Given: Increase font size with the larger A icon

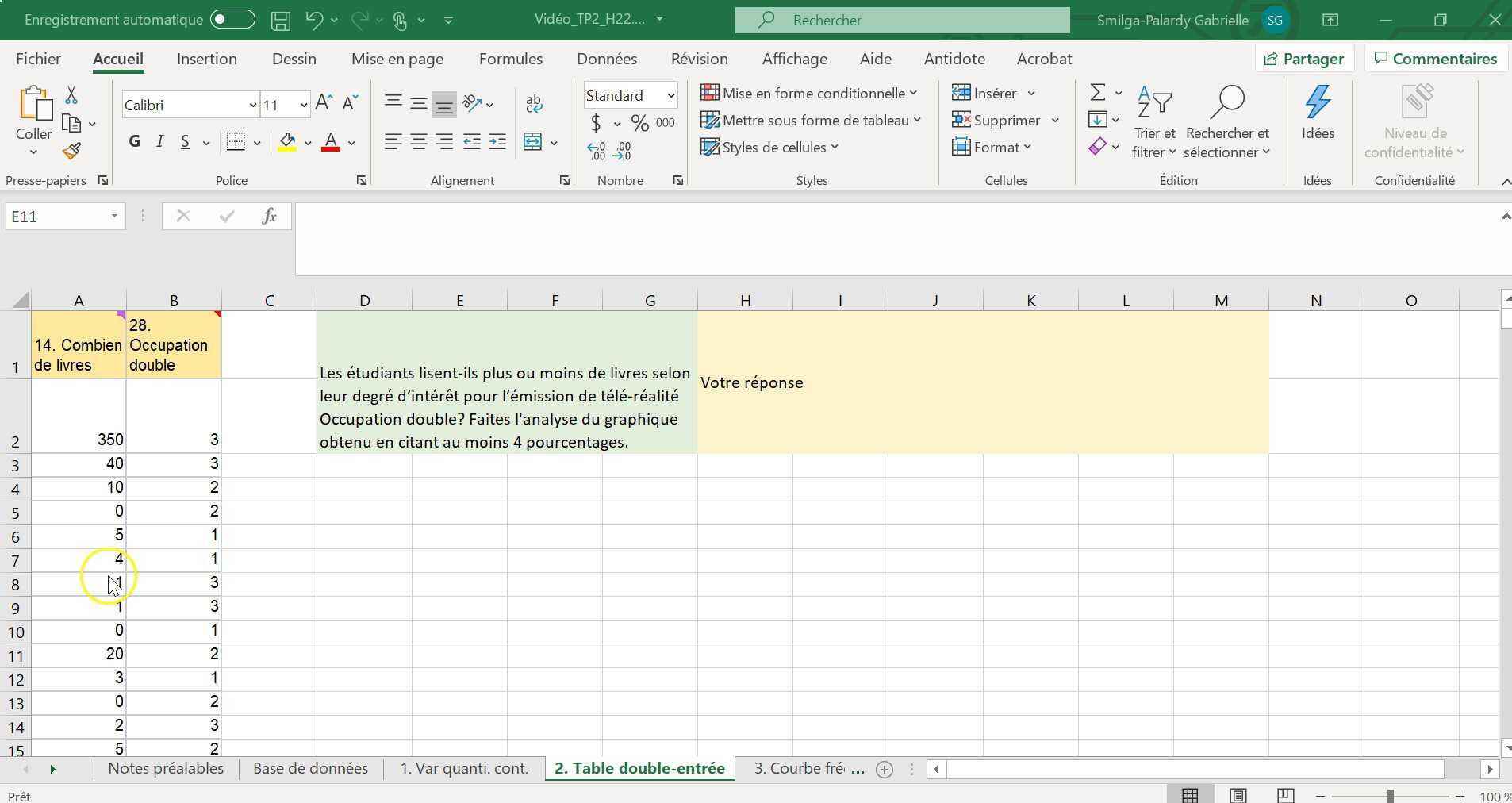Looking at the screenshot, I should [323, 103].
